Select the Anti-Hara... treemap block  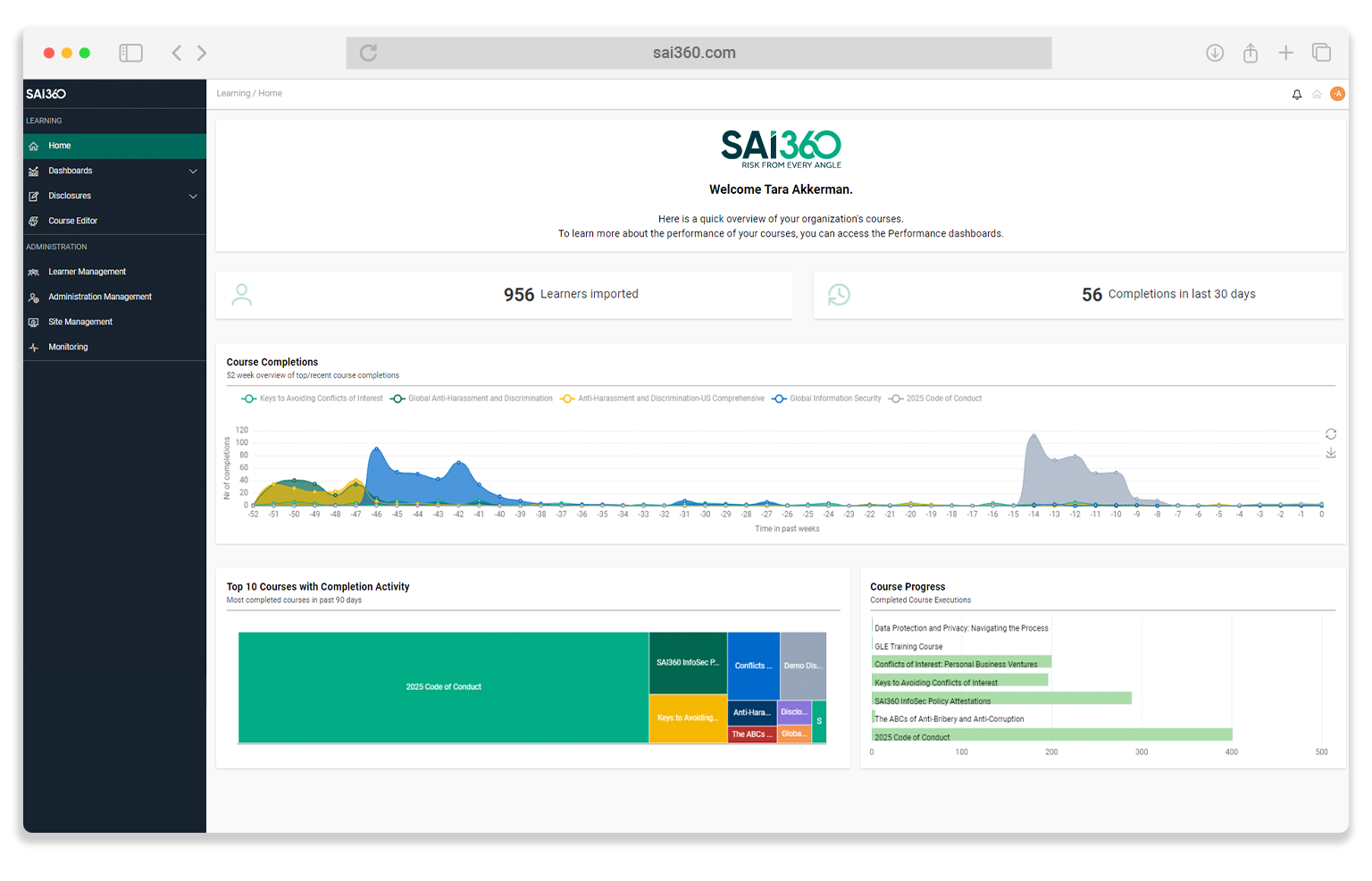[752, 713]
